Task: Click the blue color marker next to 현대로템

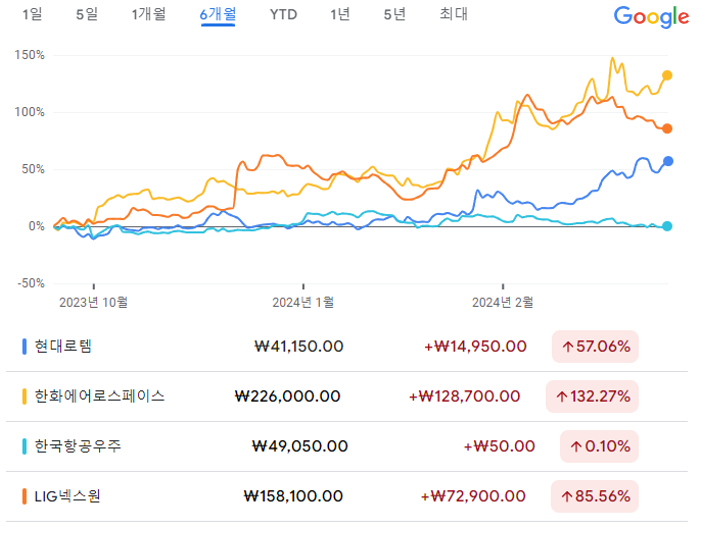Action: pos(24,346)
